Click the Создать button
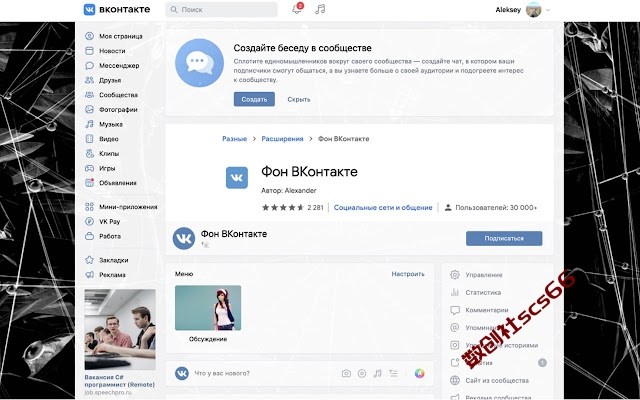This screenshot has height=400, width=640. [254, 99]
